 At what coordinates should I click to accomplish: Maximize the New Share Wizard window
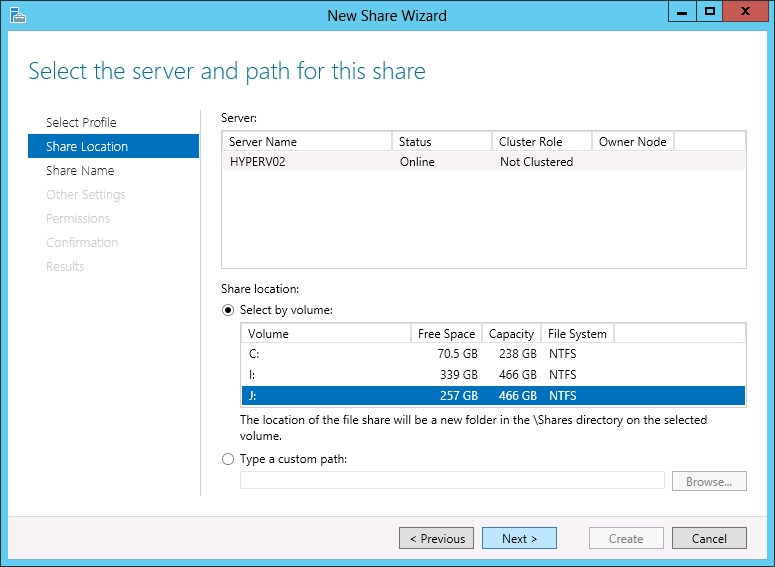click(x=710, y=11)
